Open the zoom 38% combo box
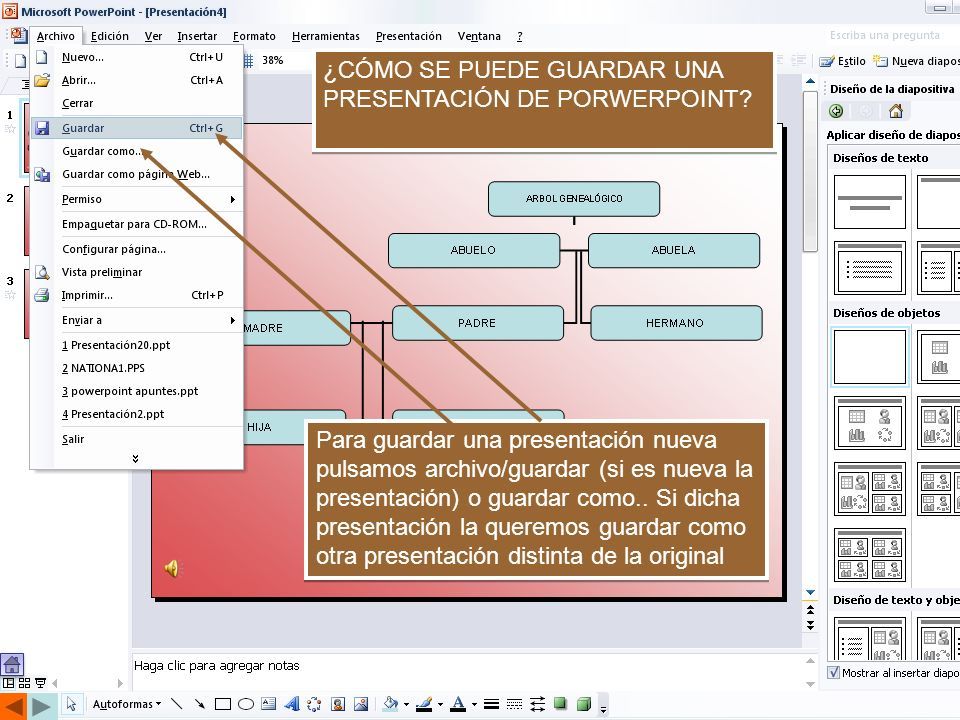The image size is (960, 720). 273,61
